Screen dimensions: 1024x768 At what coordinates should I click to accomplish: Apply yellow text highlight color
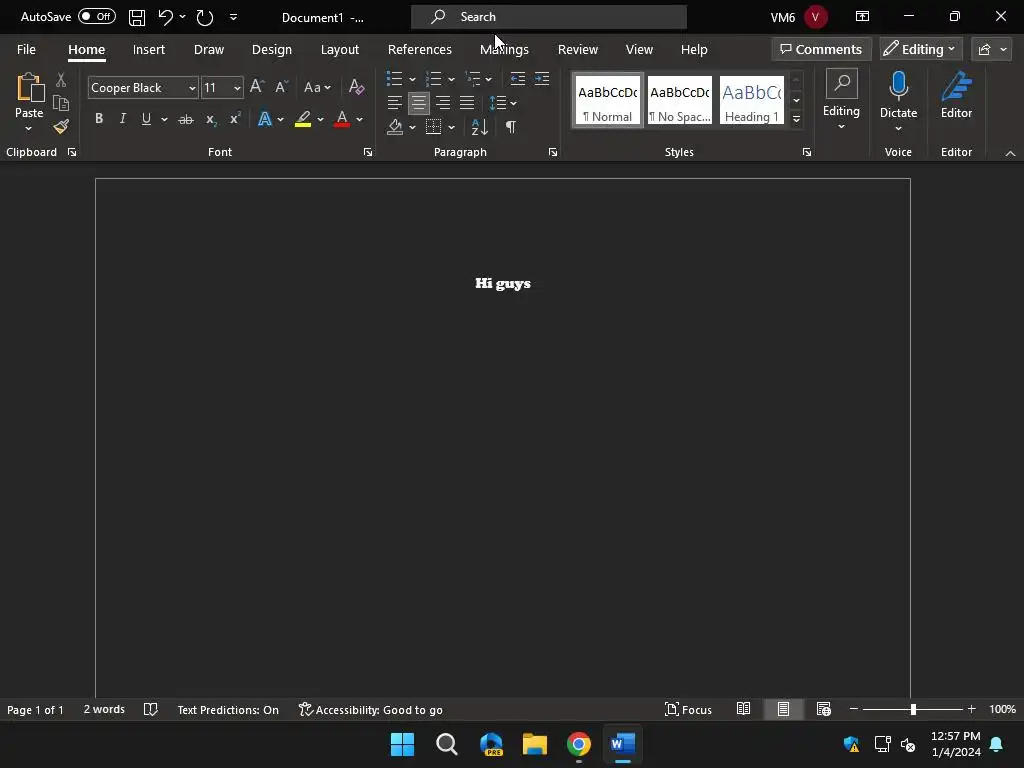(x=302, y=119)
